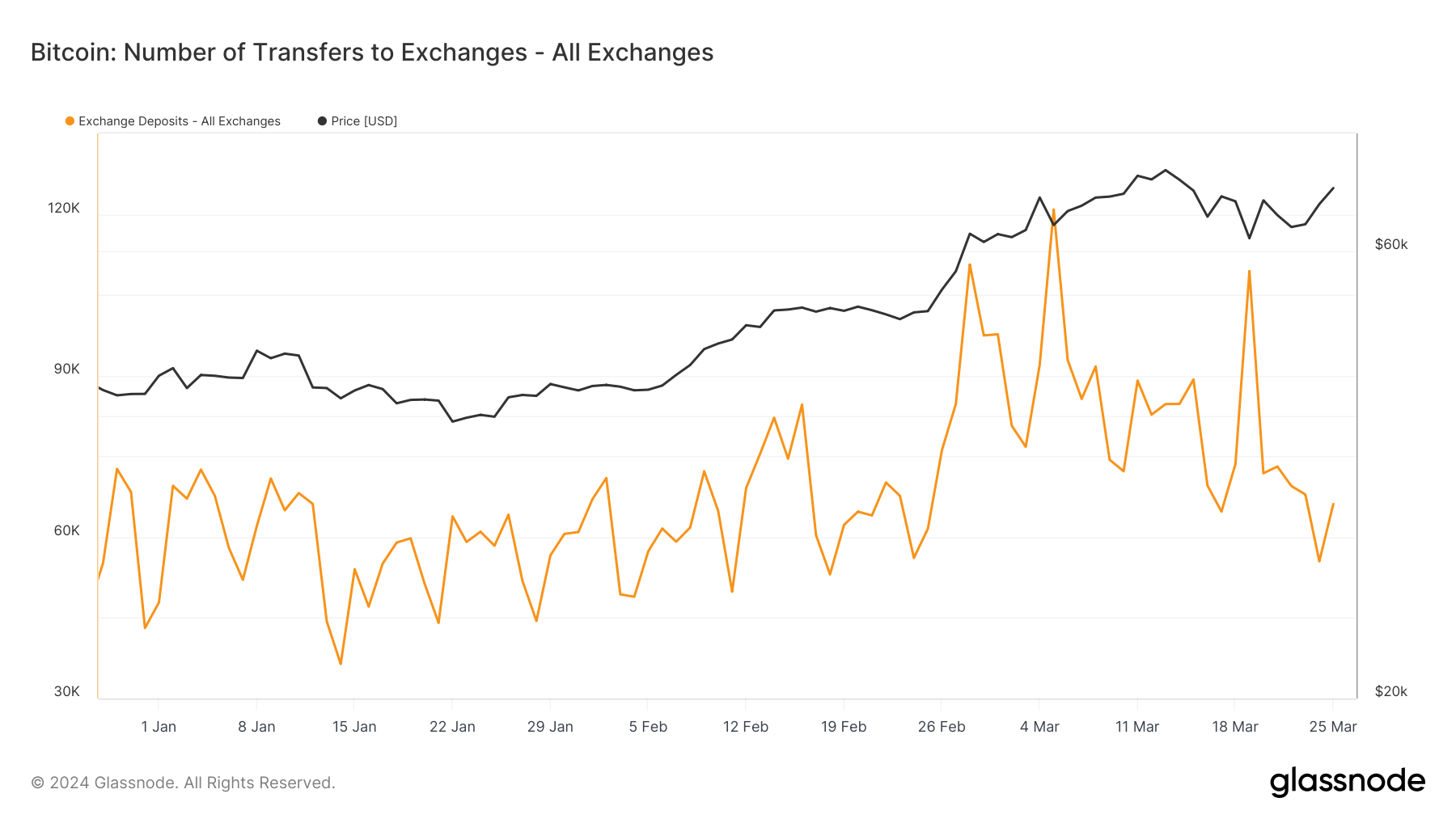The height and width of the screenshot is (819, 1456).
Task: Toggle the Price [USD] legend label
Action: (364, 121)
